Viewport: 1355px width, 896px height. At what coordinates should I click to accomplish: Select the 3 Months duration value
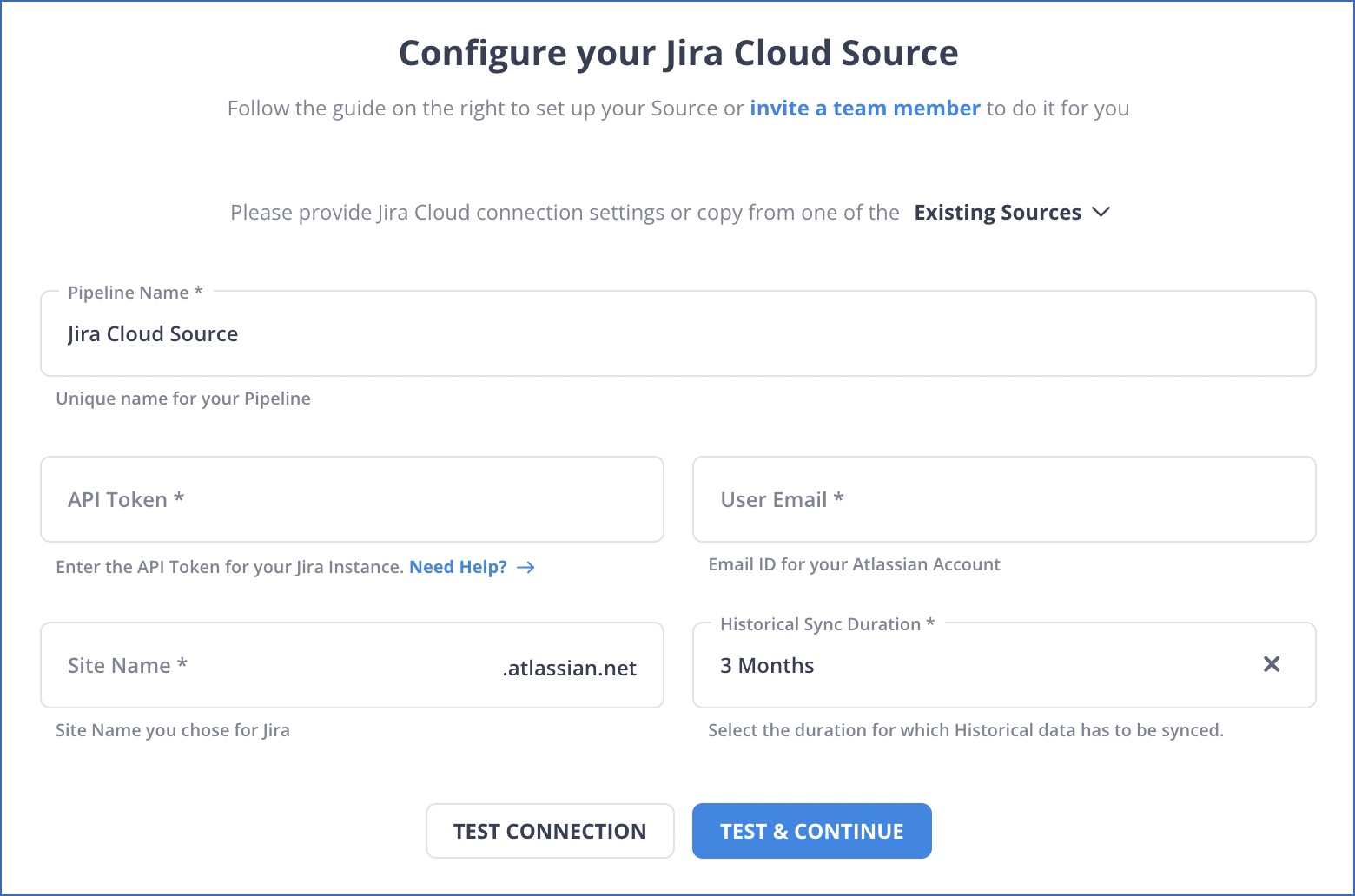pos(767,665)
